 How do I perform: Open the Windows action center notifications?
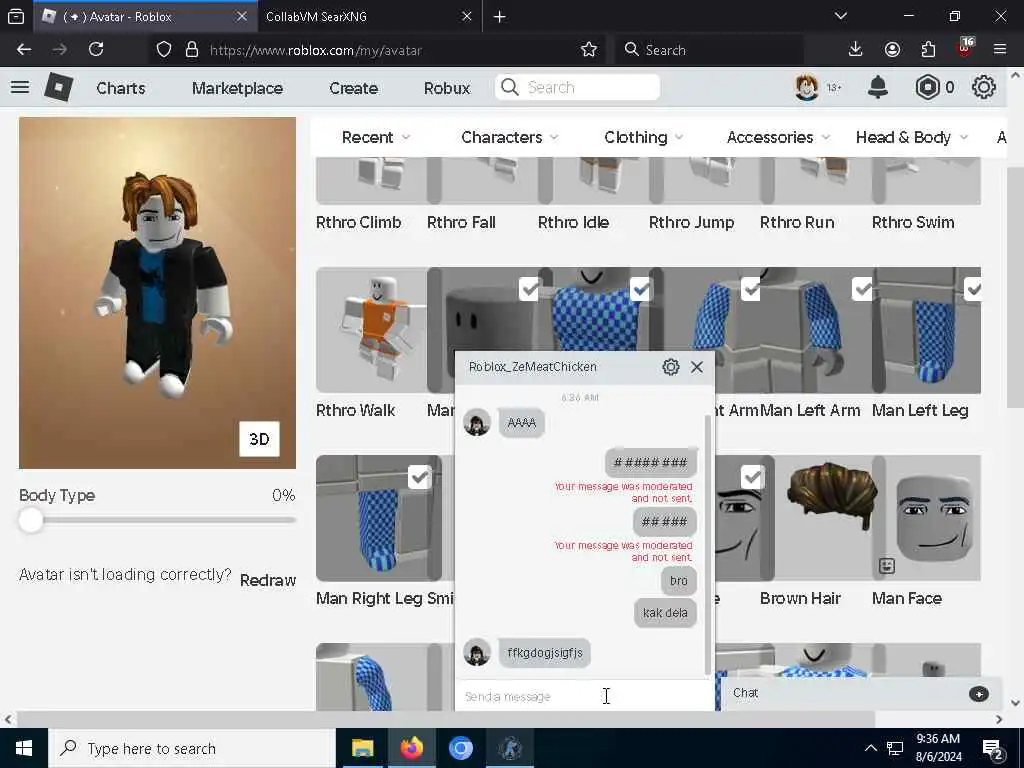click(993, 748)
